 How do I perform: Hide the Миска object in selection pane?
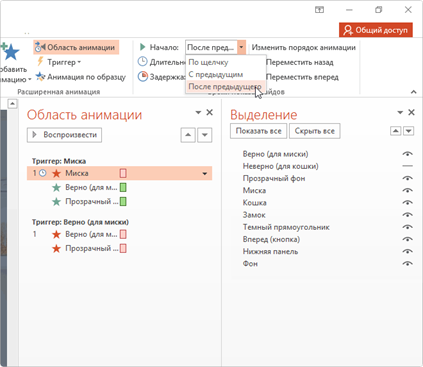tap(407, 190)
